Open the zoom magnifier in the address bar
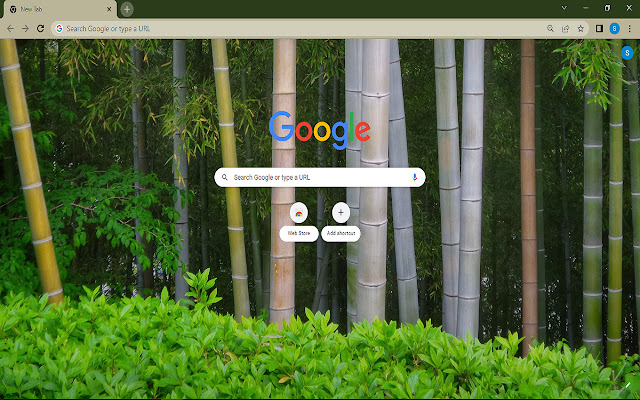This screenshot has width=640, height=400. (x=551, y=29)
